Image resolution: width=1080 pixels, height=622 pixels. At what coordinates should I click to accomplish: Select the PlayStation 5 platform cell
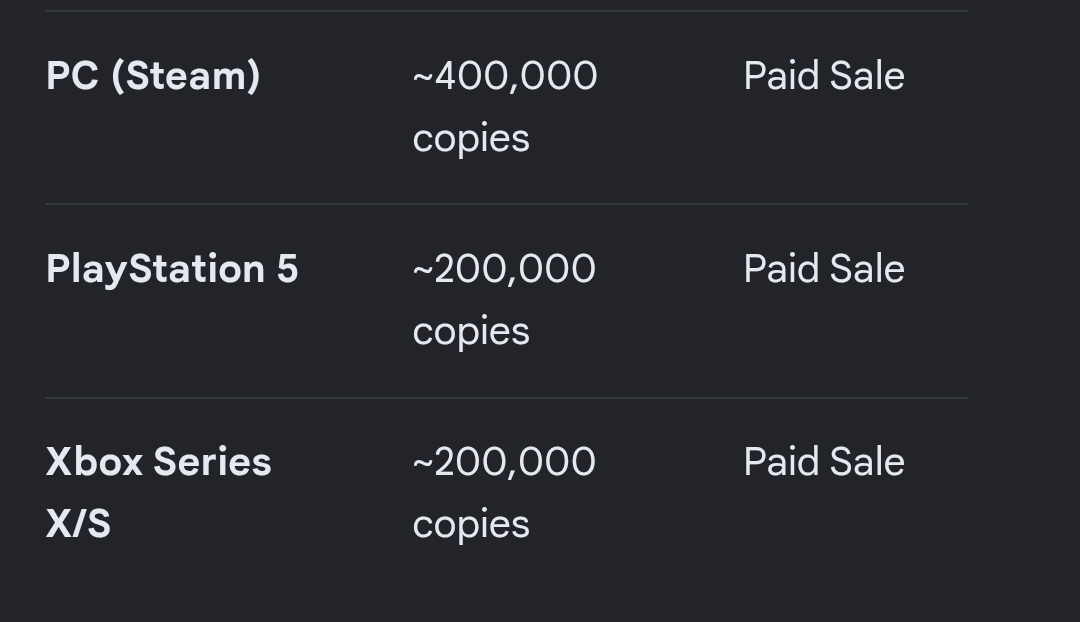(172, 269)
